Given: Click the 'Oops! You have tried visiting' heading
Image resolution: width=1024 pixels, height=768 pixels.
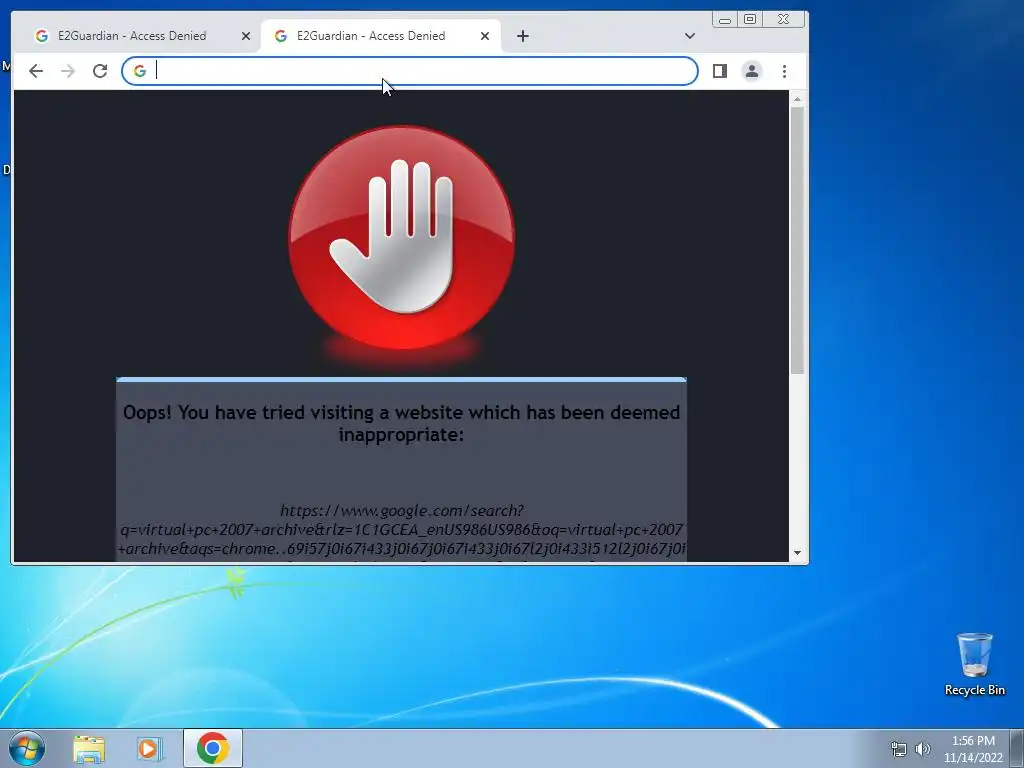Looking at the screenshot, I should coord(402,423).
